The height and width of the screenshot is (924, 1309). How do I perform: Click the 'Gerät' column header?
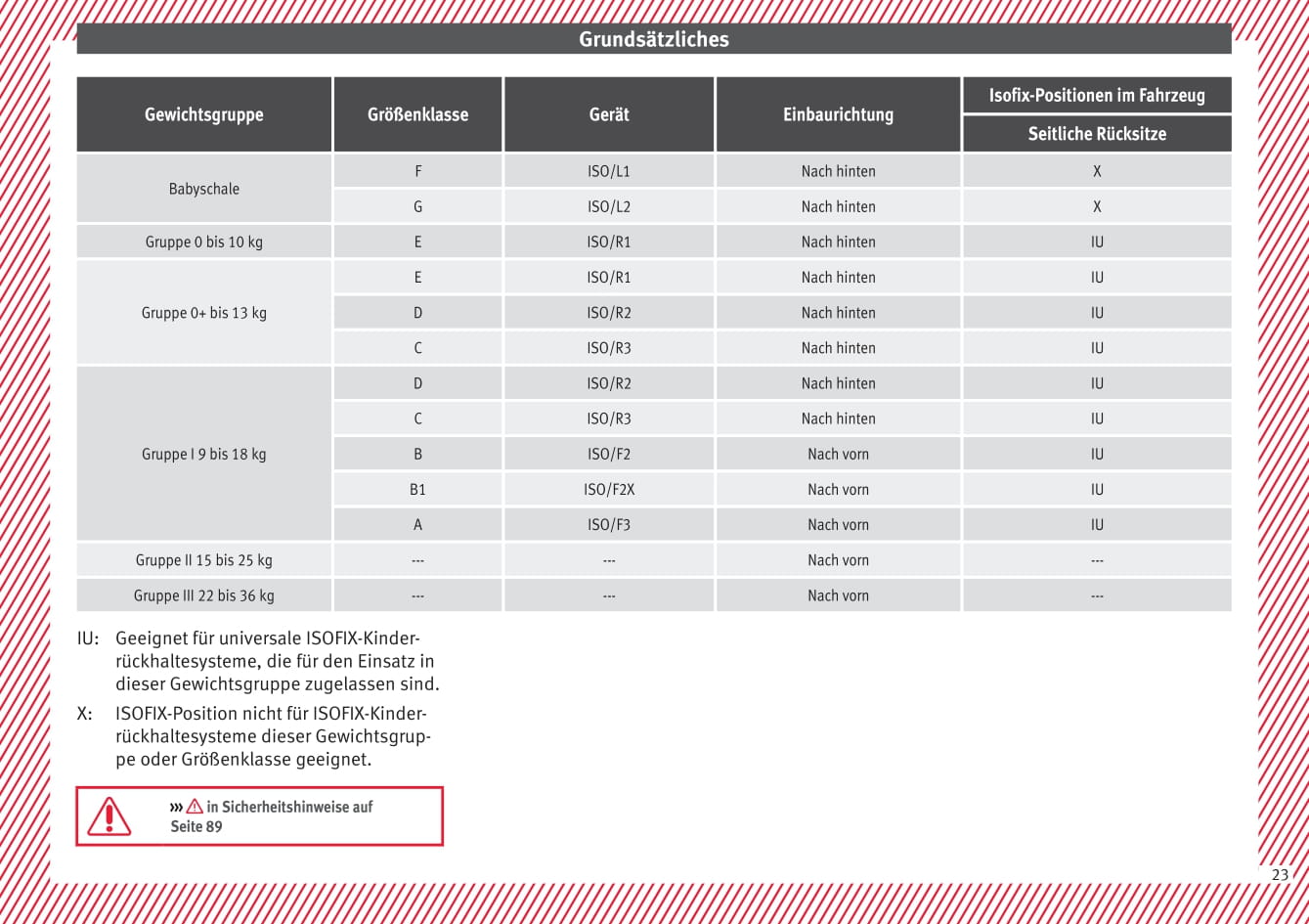[609, 114]
